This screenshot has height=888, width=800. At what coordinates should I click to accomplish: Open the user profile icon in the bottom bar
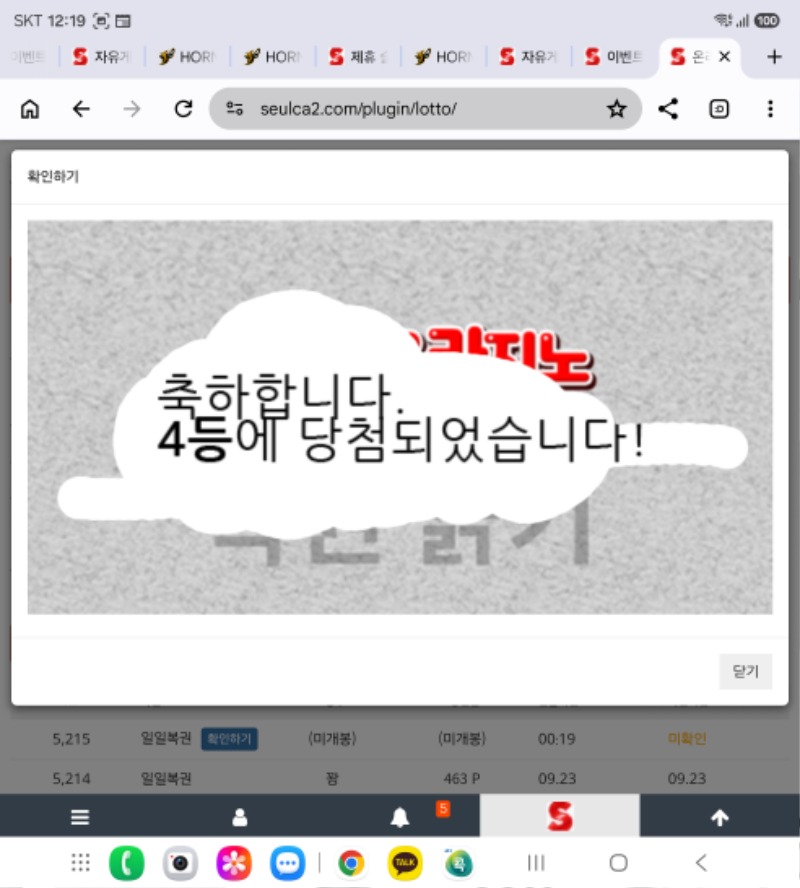point(239,817)
